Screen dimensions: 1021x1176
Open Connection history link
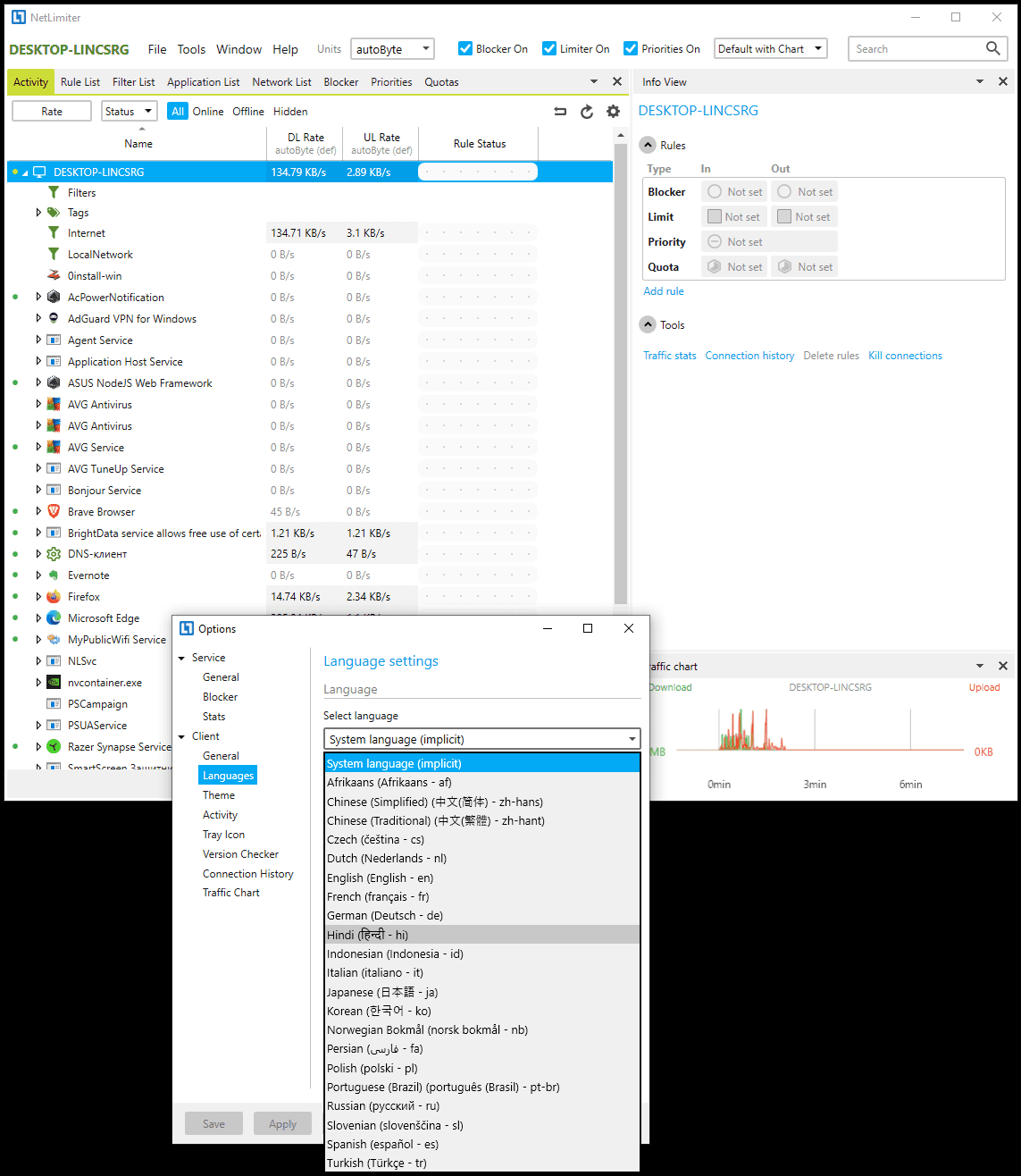tap(749, 356)
